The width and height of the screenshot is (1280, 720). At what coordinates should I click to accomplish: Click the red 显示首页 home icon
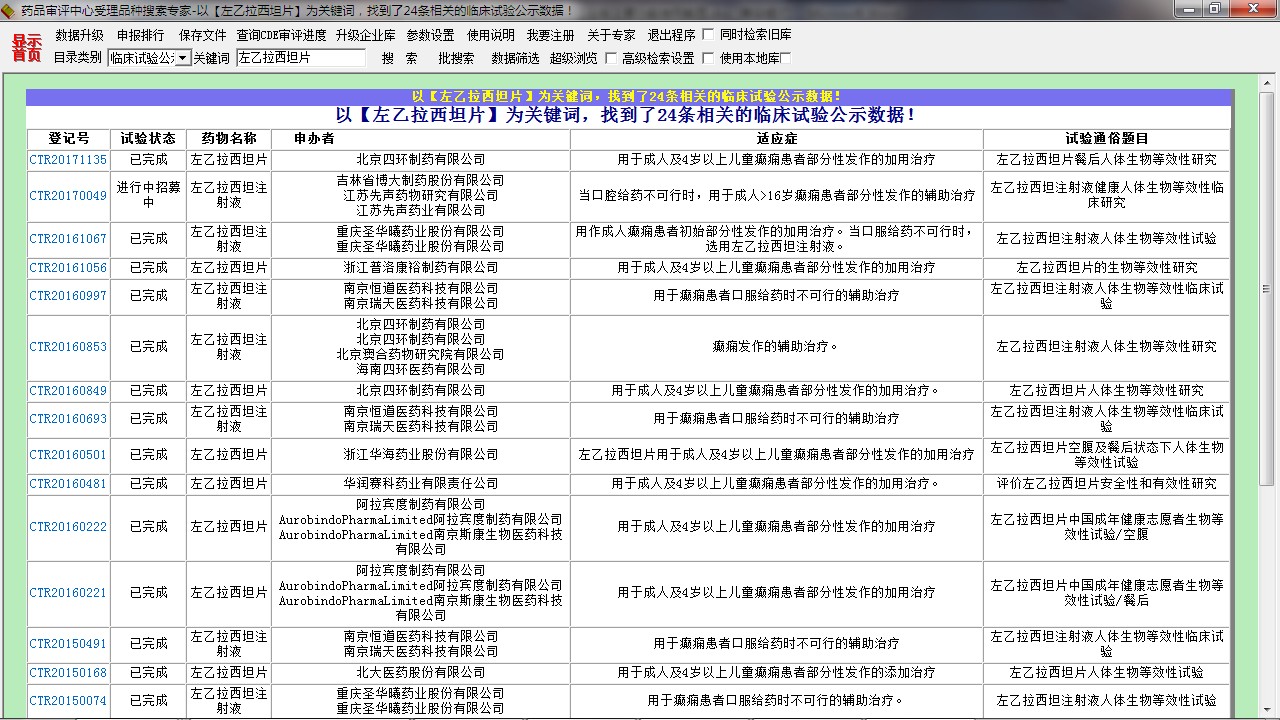27,48
